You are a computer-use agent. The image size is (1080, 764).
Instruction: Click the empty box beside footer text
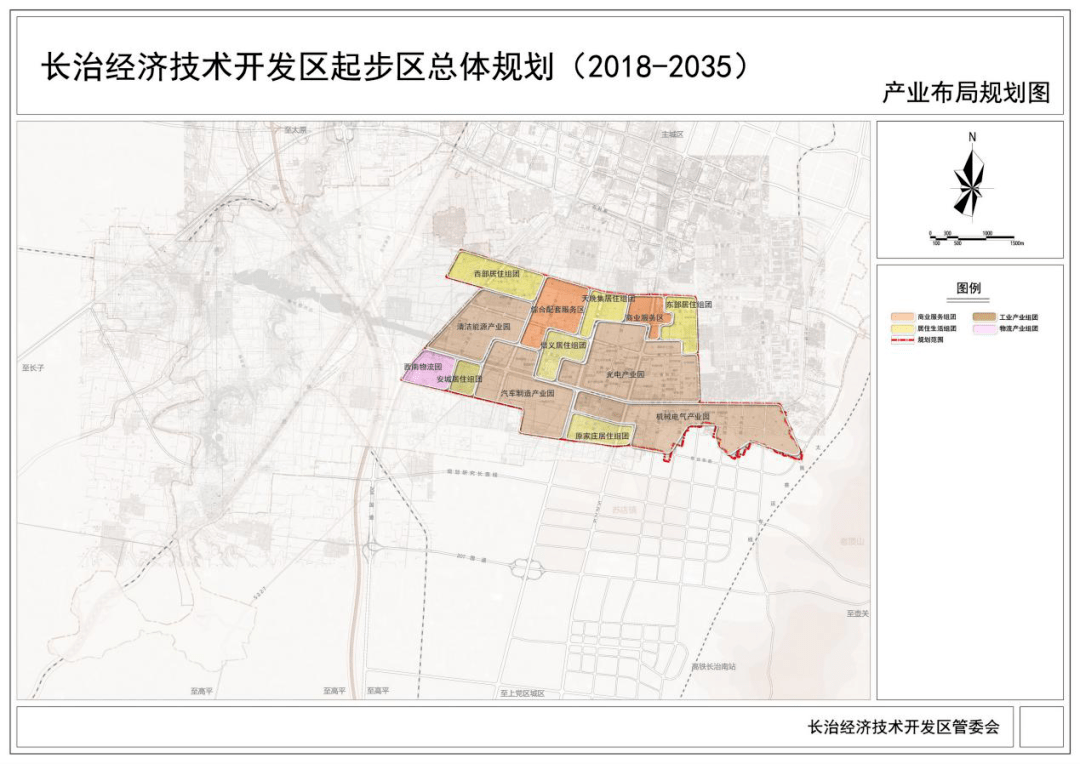1041,726
